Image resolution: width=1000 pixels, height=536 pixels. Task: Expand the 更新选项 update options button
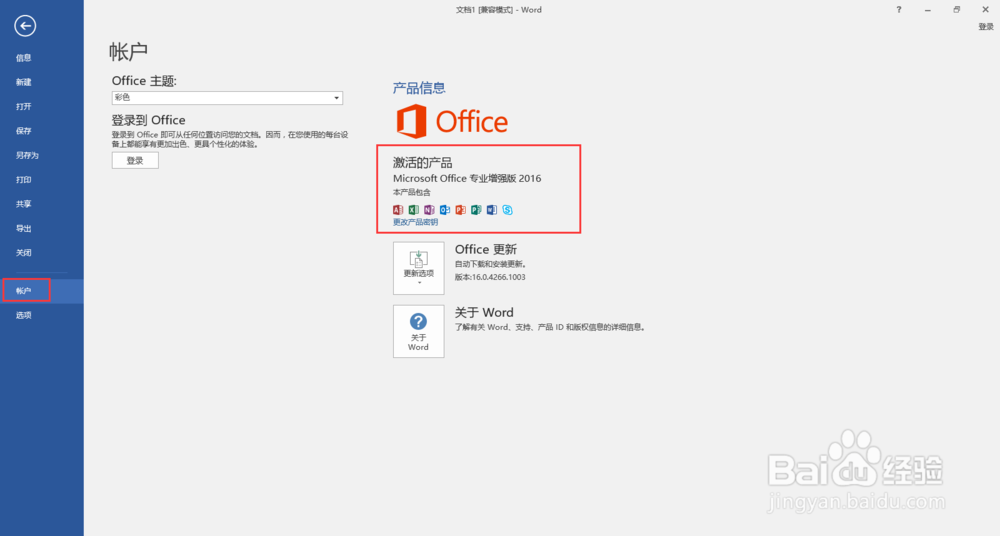click(418, 268)
